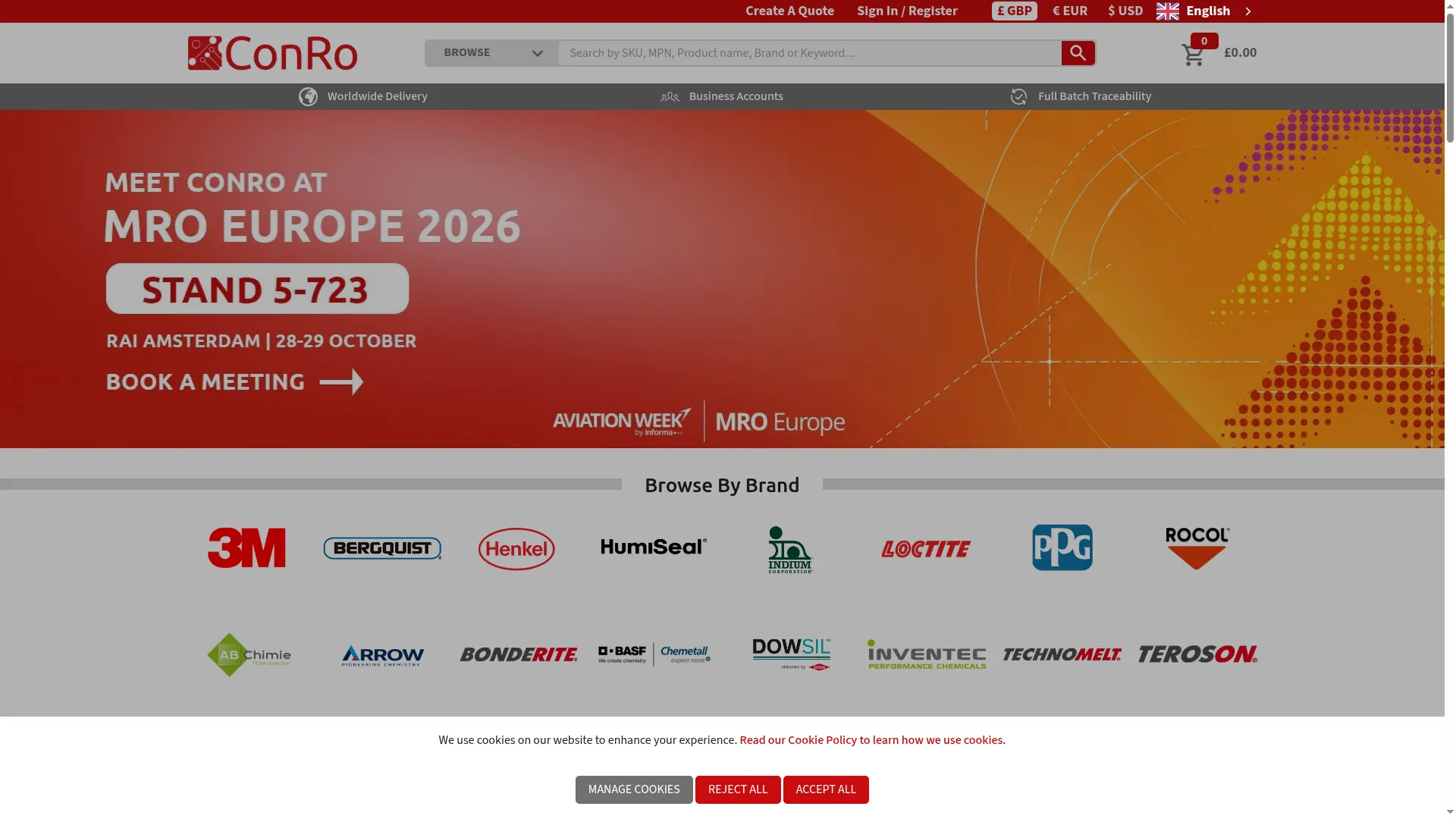This screenshot has width=1456, height=819.
Task: Expand the BROWSE dropdown
Action: point(491,53)
